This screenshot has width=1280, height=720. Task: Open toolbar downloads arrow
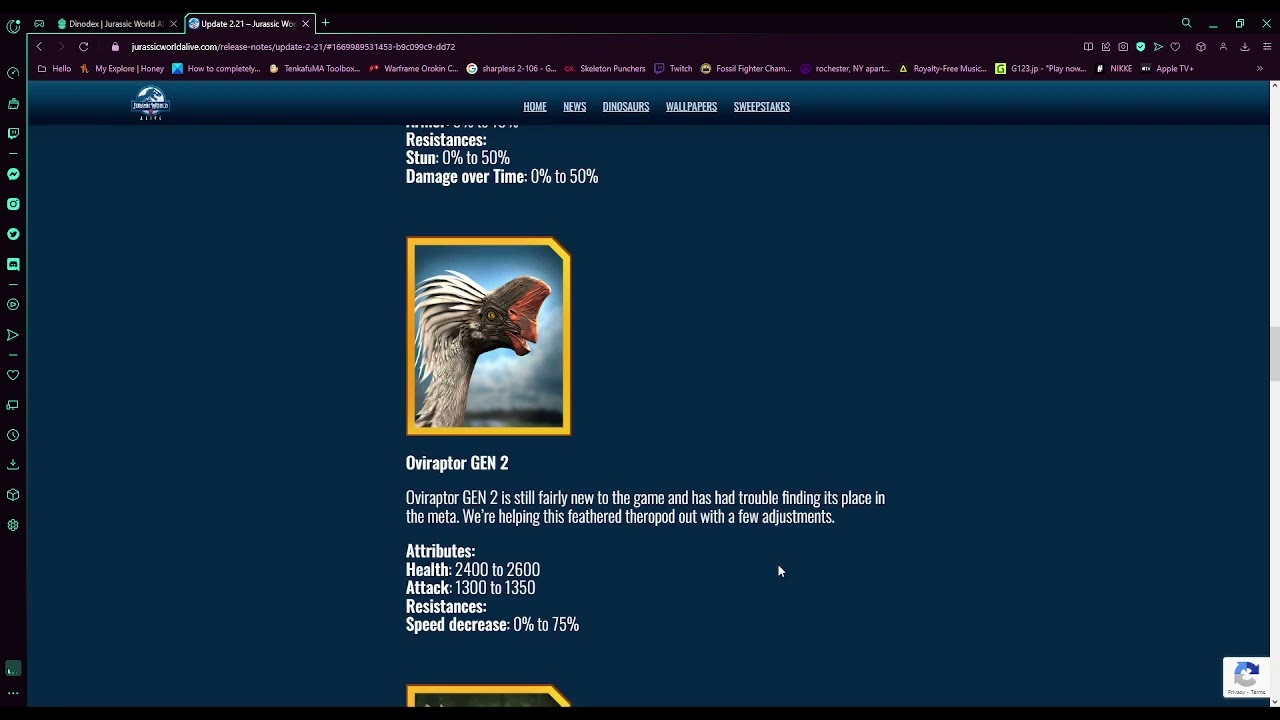1245,47
